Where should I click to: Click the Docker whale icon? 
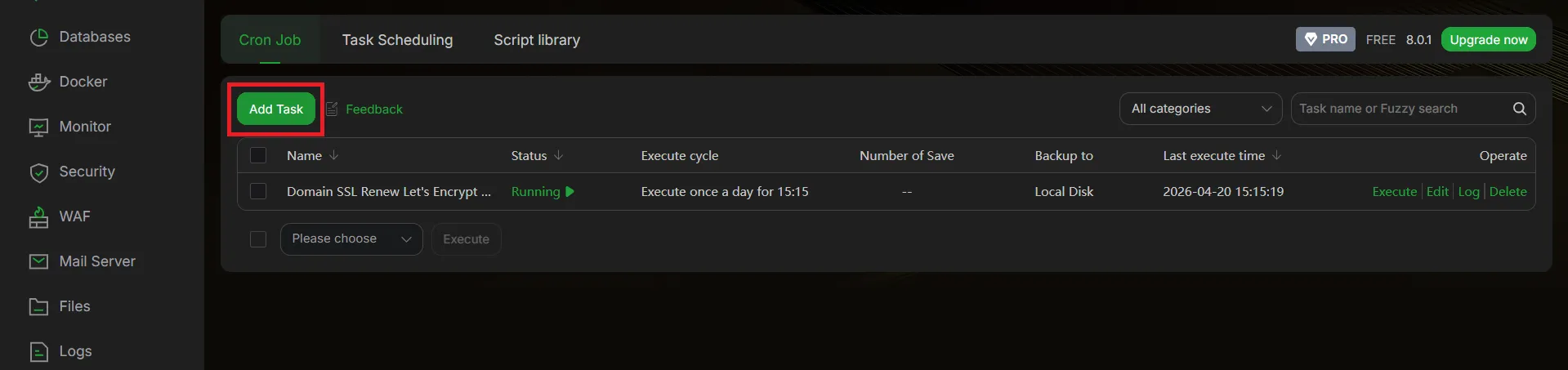click(38, 82)
